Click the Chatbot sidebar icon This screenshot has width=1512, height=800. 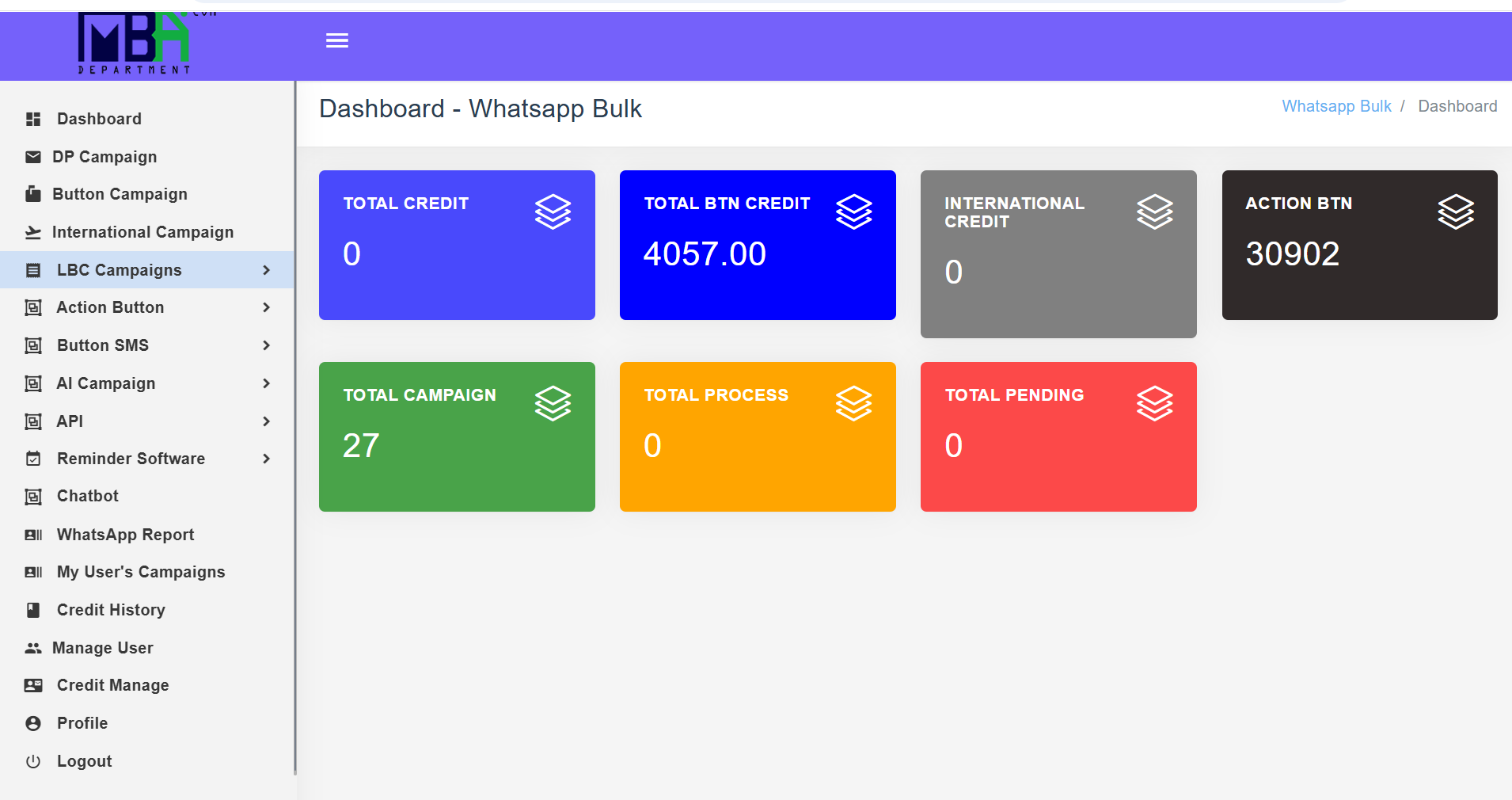[33, 497]
